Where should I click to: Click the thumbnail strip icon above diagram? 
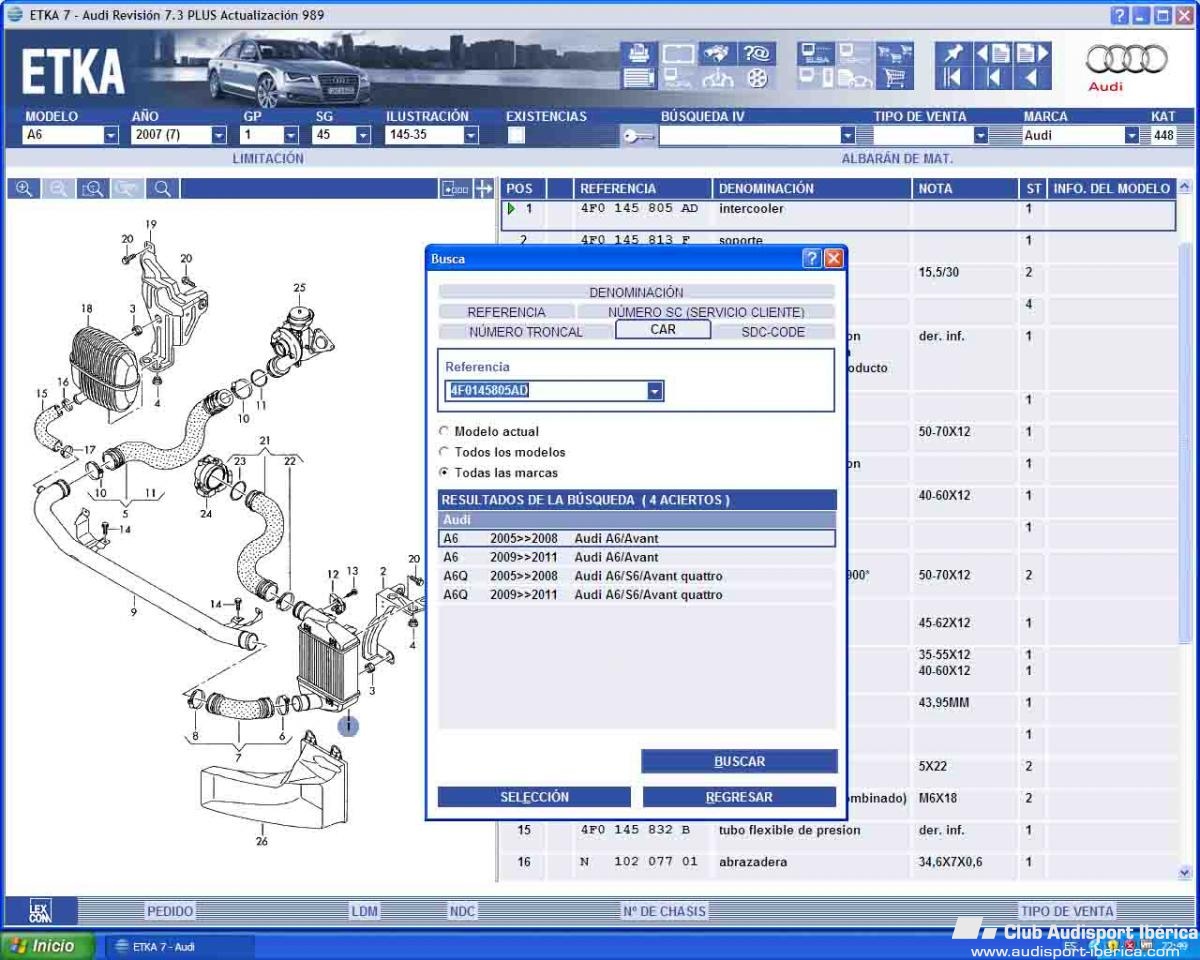(455, 188)
